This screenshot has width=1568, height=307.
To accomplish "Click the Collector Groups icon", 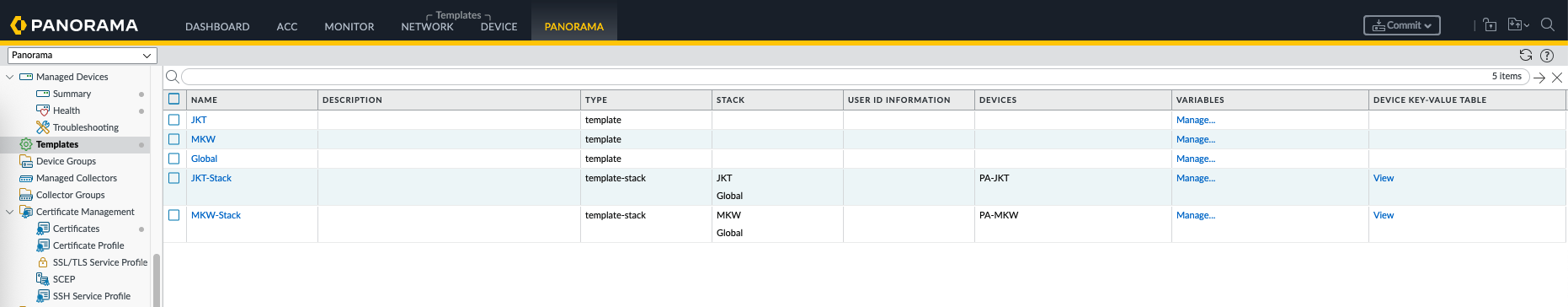I will click(26, 195).
